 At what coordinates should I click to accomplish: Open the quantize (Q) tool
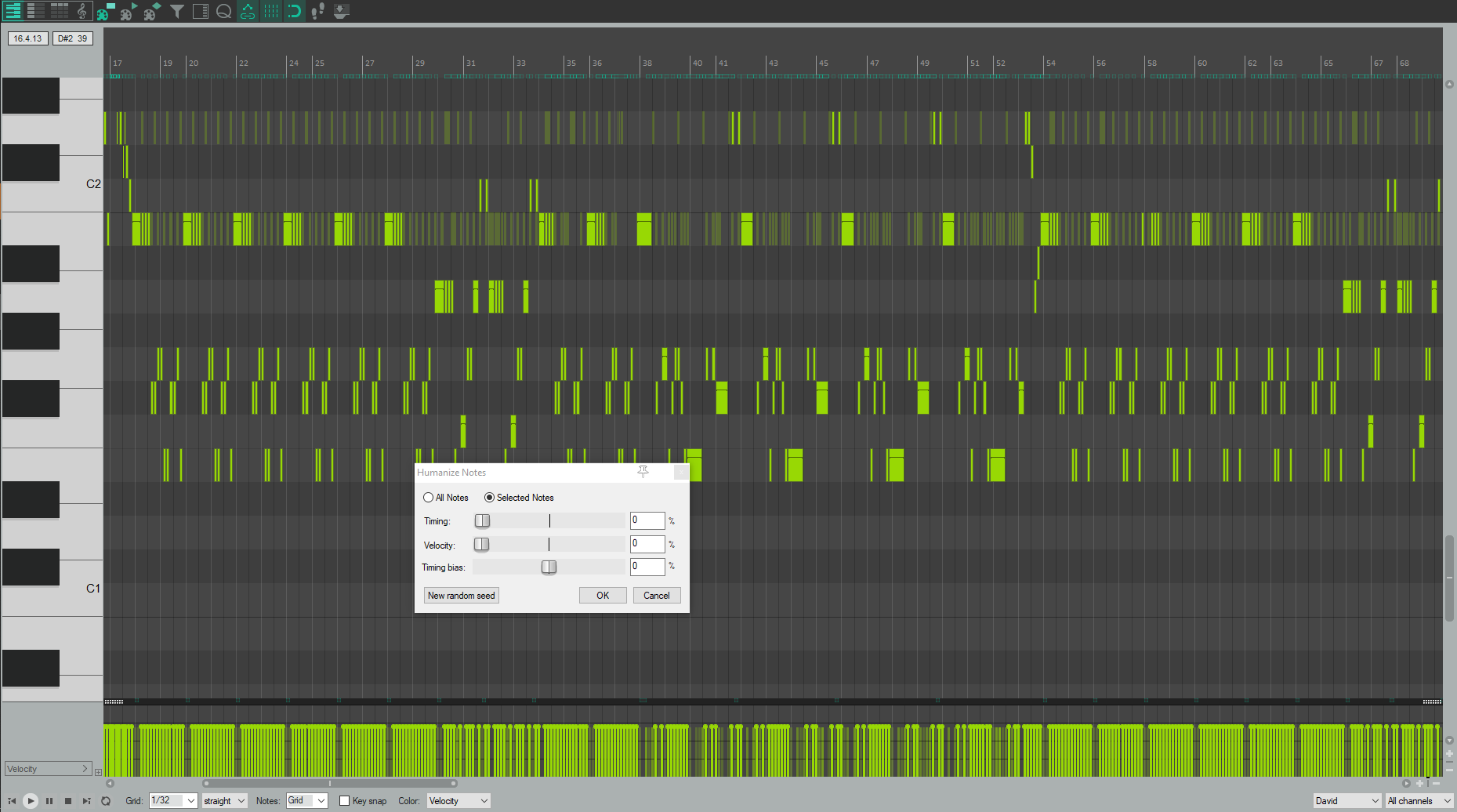coord(224,11)
